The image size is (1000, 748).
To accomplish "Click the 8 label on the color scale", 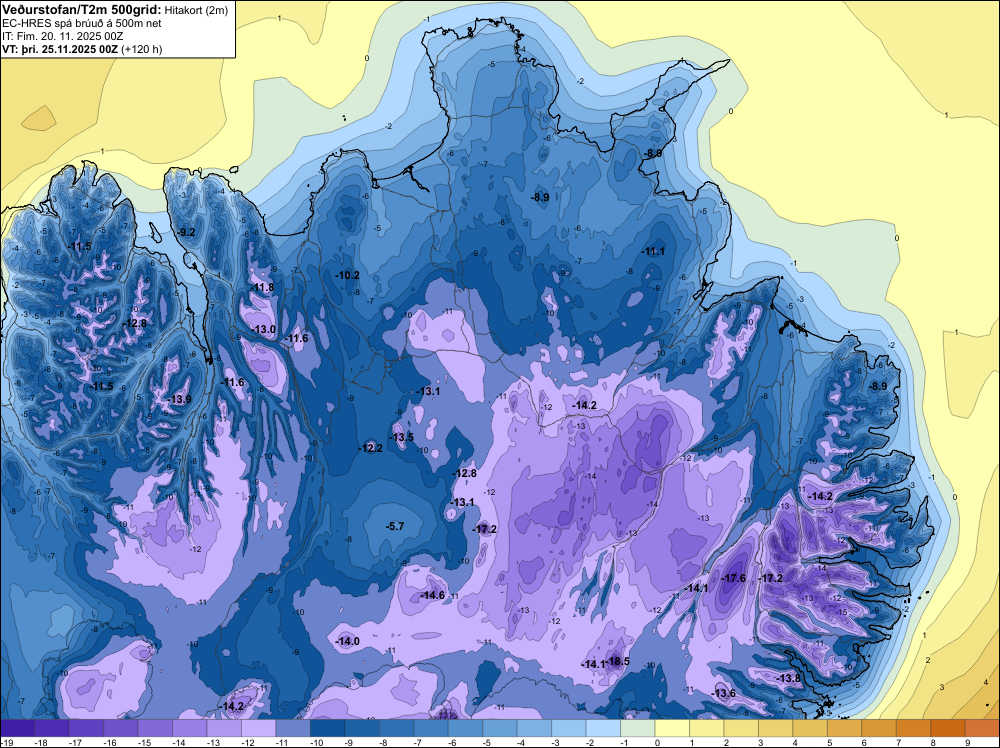I will pos(933,743).
